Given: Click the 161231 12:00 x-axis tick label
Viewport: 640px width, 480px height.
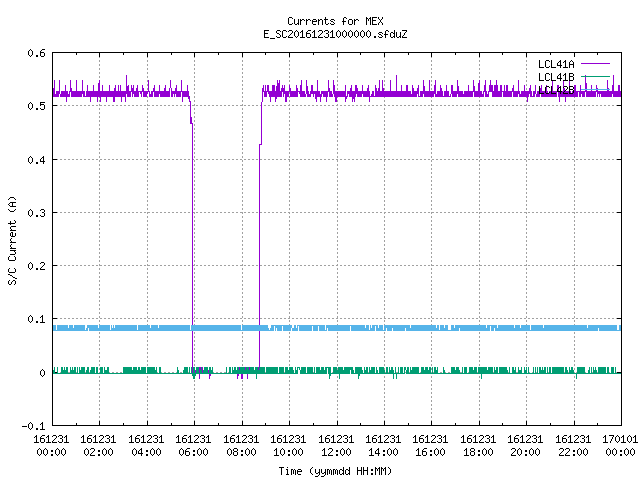Looking at the screenshot, I should pyautogui.click(x=336, y=446).
